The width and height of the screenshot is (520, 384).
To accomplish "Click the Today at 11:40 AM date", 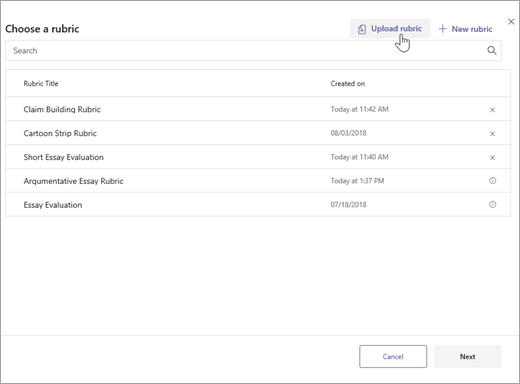I will 359,157.
